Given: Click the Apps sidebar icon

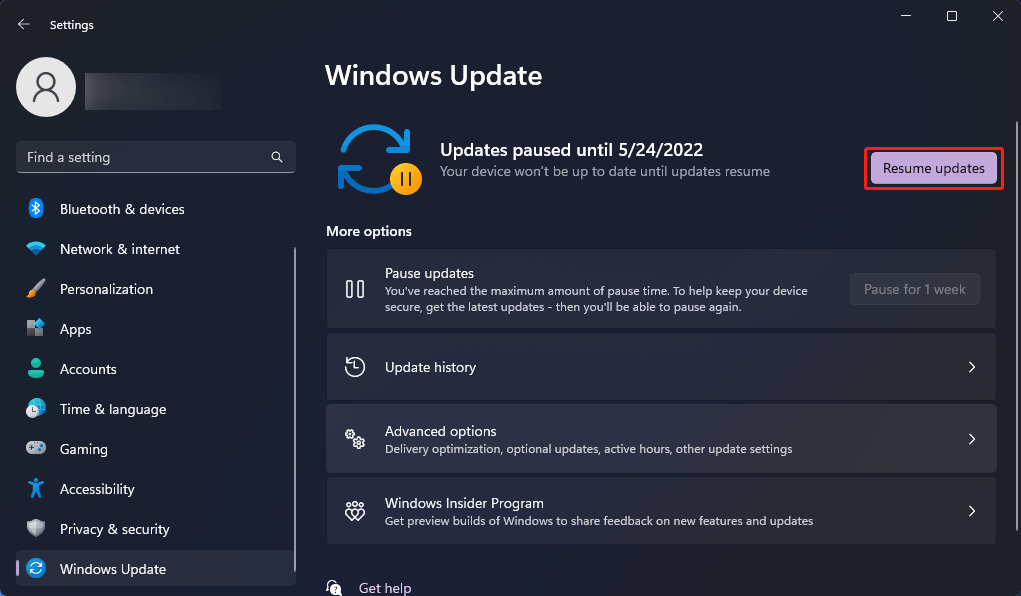Looking at the screenshot, I should pos(36,329).
